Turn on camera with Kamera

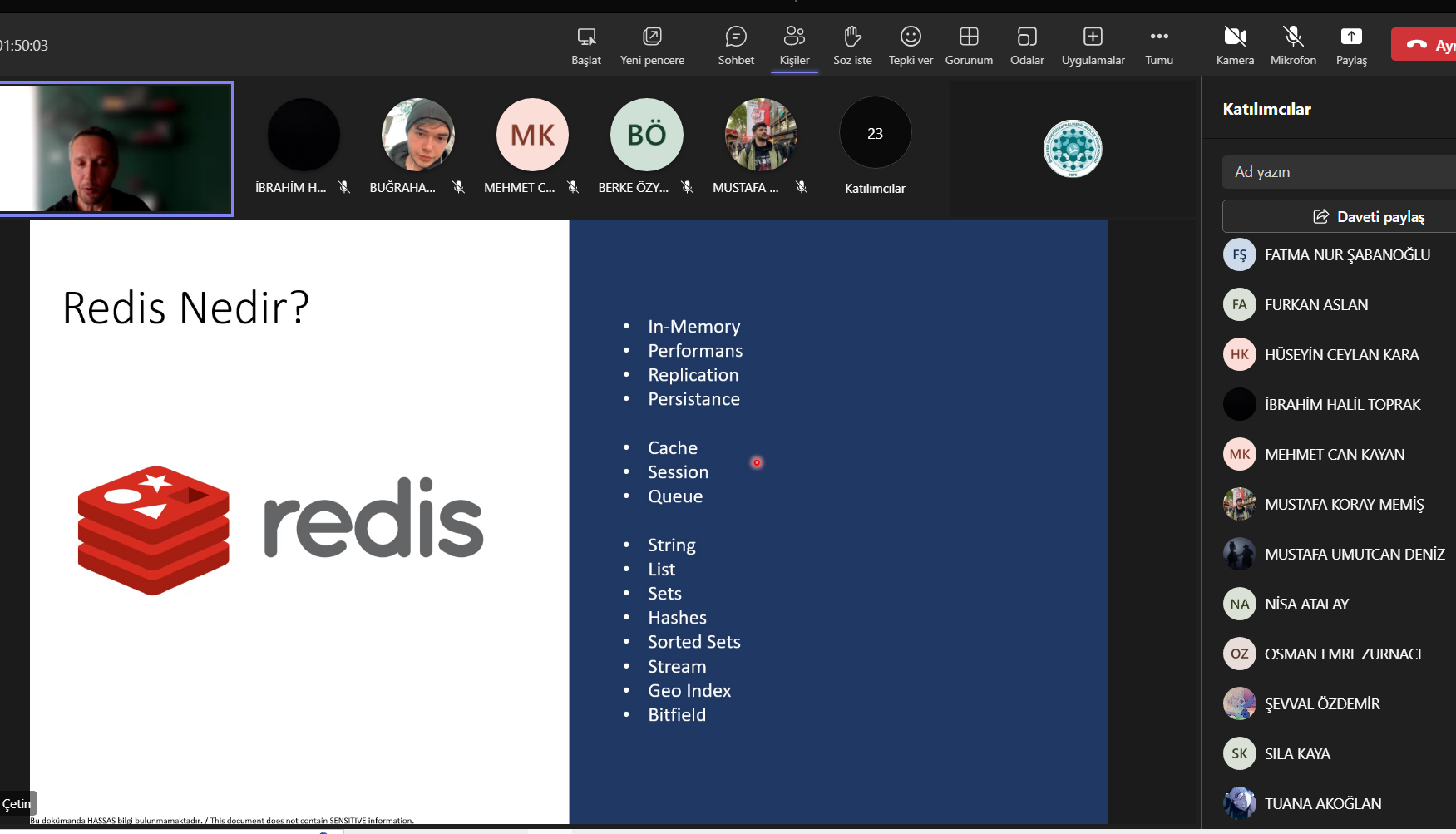point(1235,46)
